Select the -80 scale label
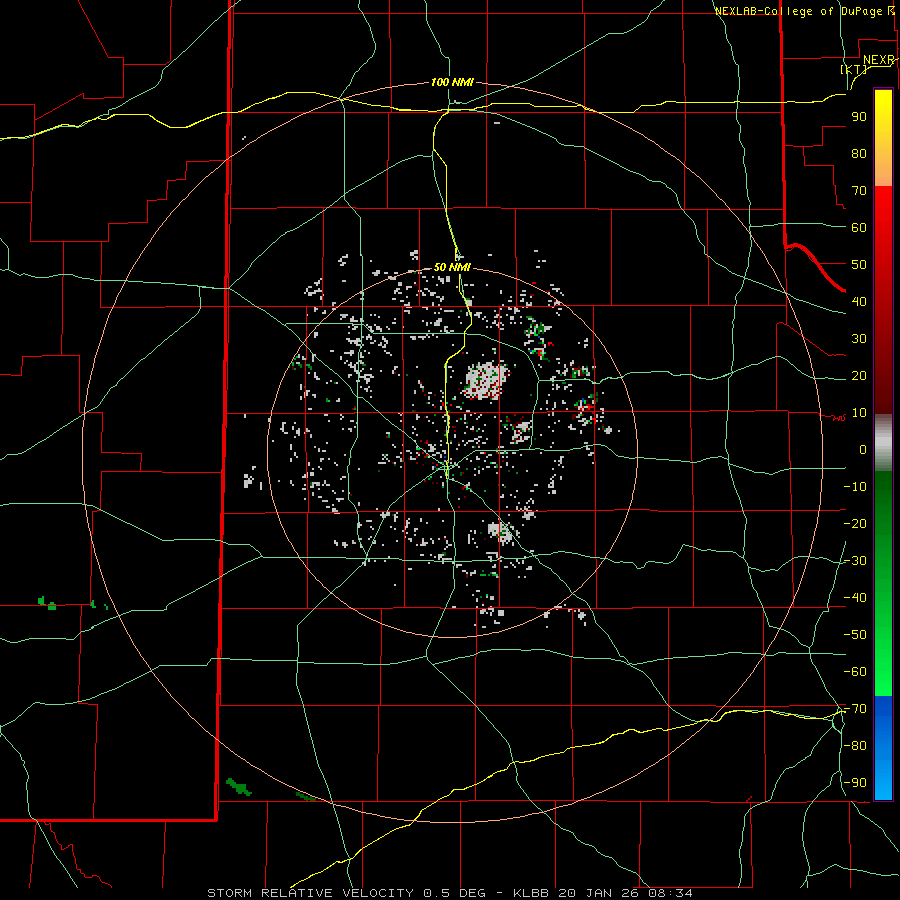This screenshot has width=900, height=900. coord(855,746)
